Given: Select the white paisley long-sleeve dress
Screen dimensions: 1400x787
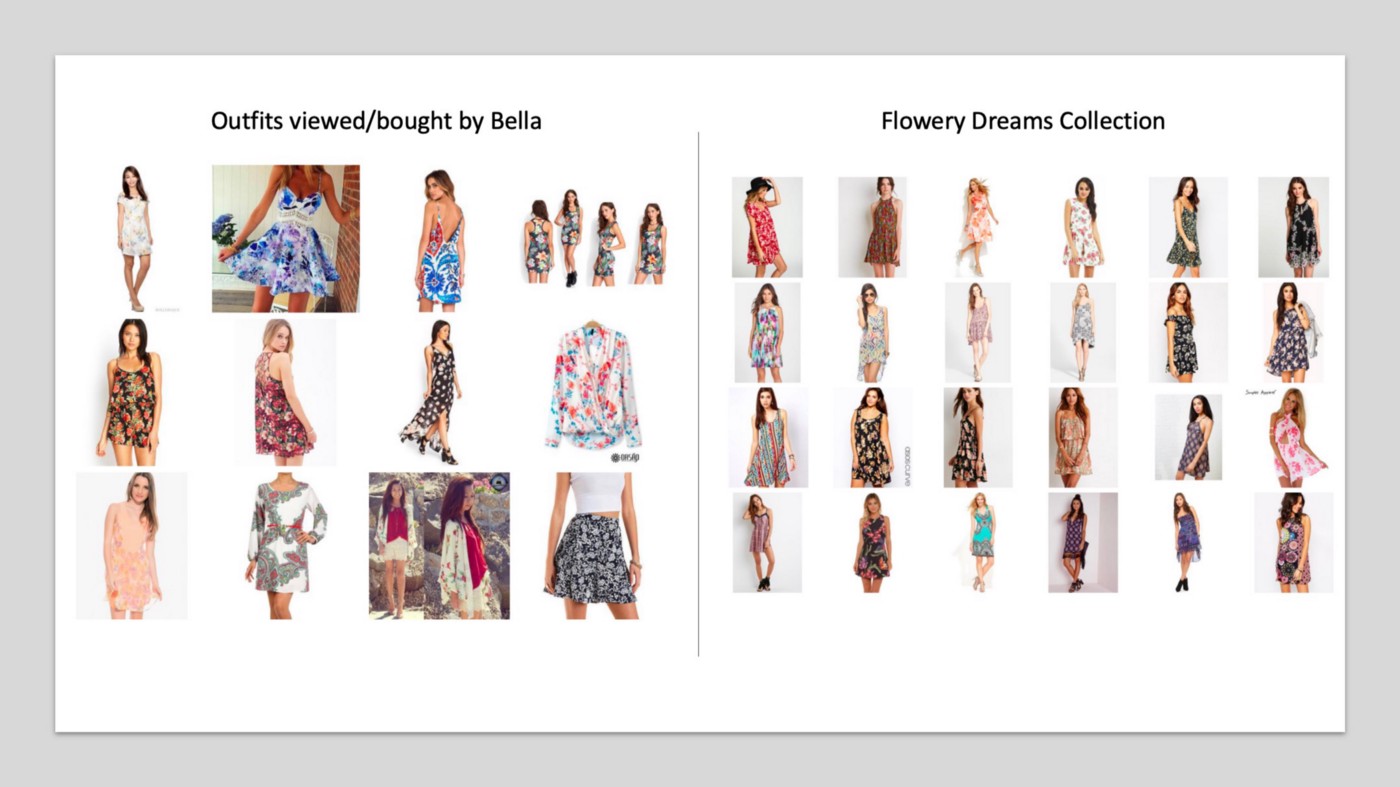Looking at the screenshot, I should click(286, 545).
